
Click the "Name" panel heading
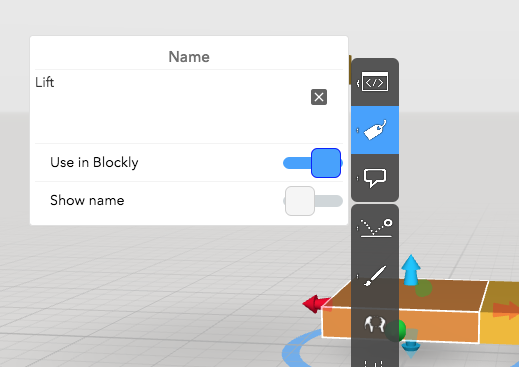pyautogui.click(x=189, y=57)
